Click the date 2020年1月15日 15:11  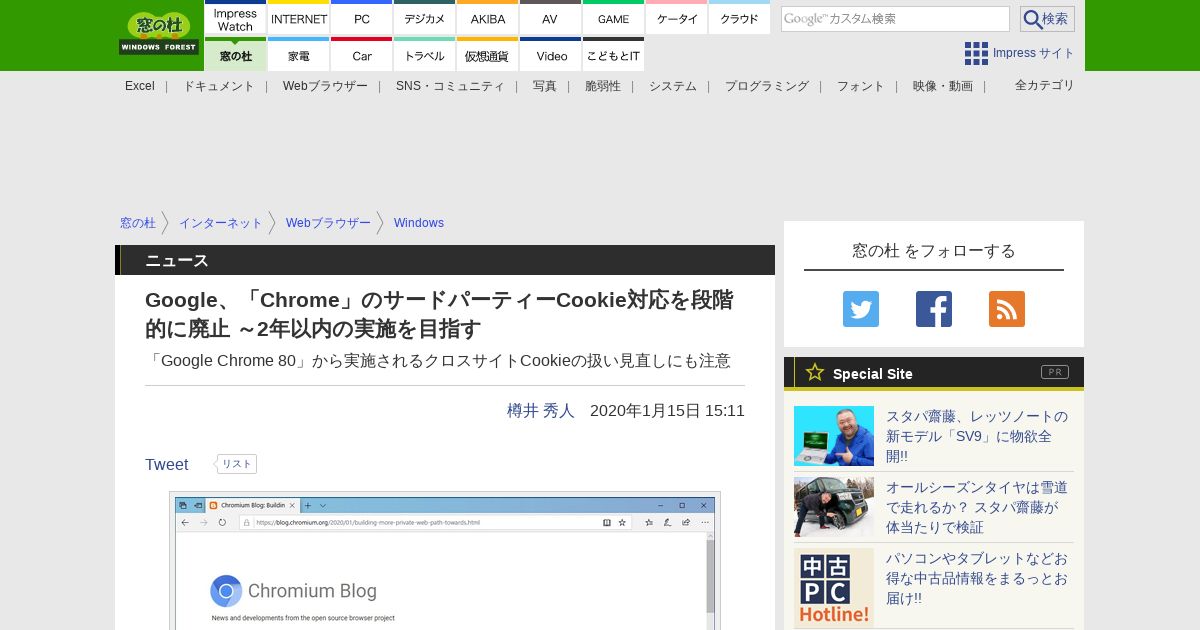point(667,411)
